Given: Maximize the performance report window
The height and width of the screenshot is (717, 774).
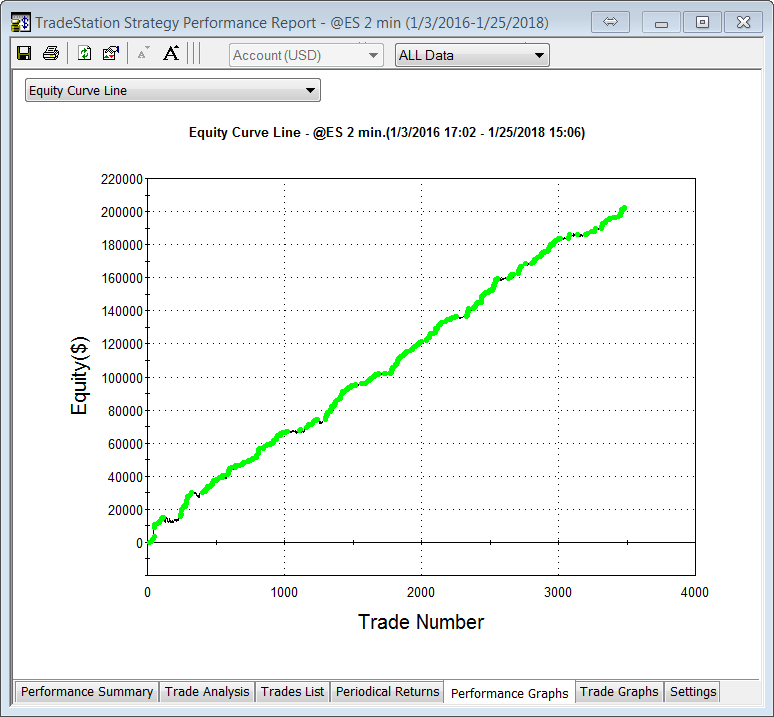Looking at the screenshot, I should 703,21.
